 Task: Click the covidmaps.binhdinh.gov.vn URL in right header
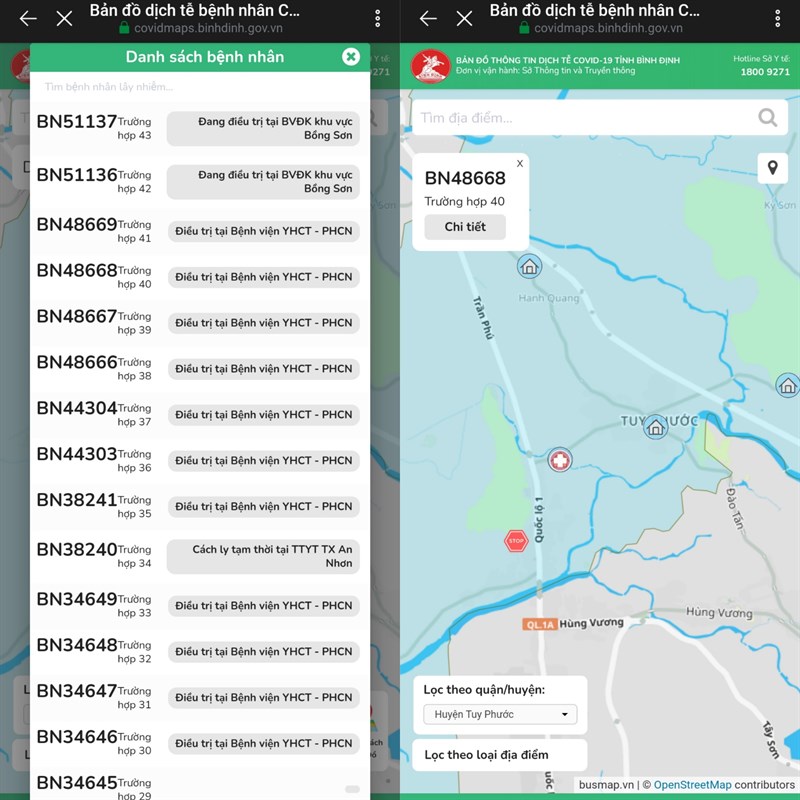pyautogui.click(x=608, y=28)
